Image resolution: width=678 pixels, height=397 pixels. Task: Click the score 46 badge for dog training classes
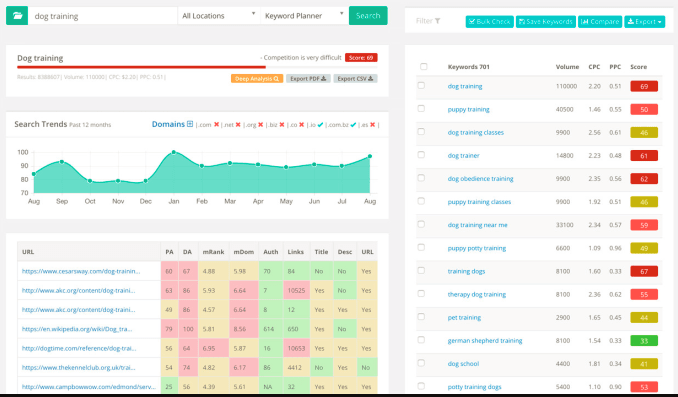tap(644, 132)
